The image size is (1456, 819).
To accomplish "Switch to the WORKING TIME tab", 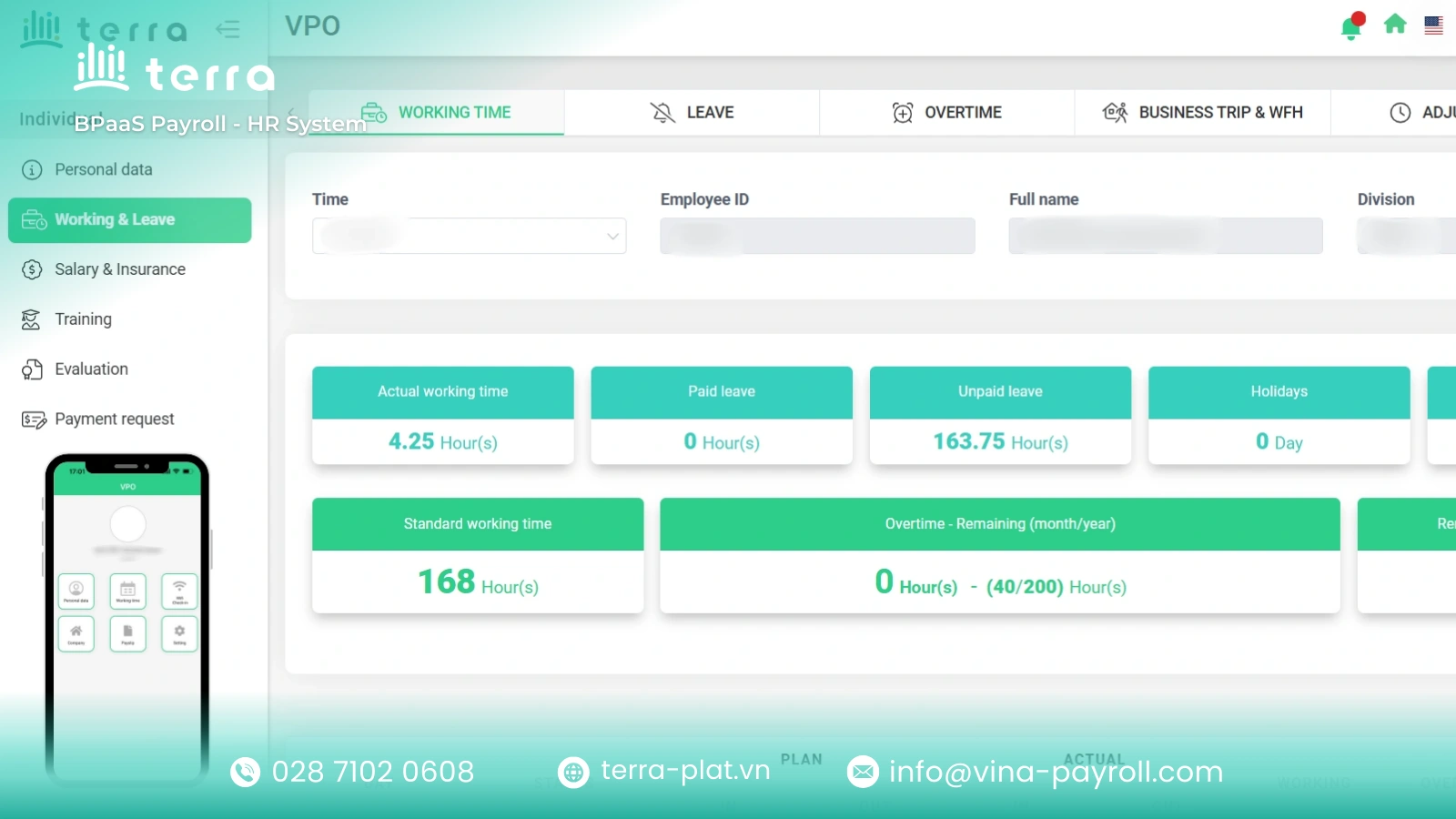I will [437, 113].
